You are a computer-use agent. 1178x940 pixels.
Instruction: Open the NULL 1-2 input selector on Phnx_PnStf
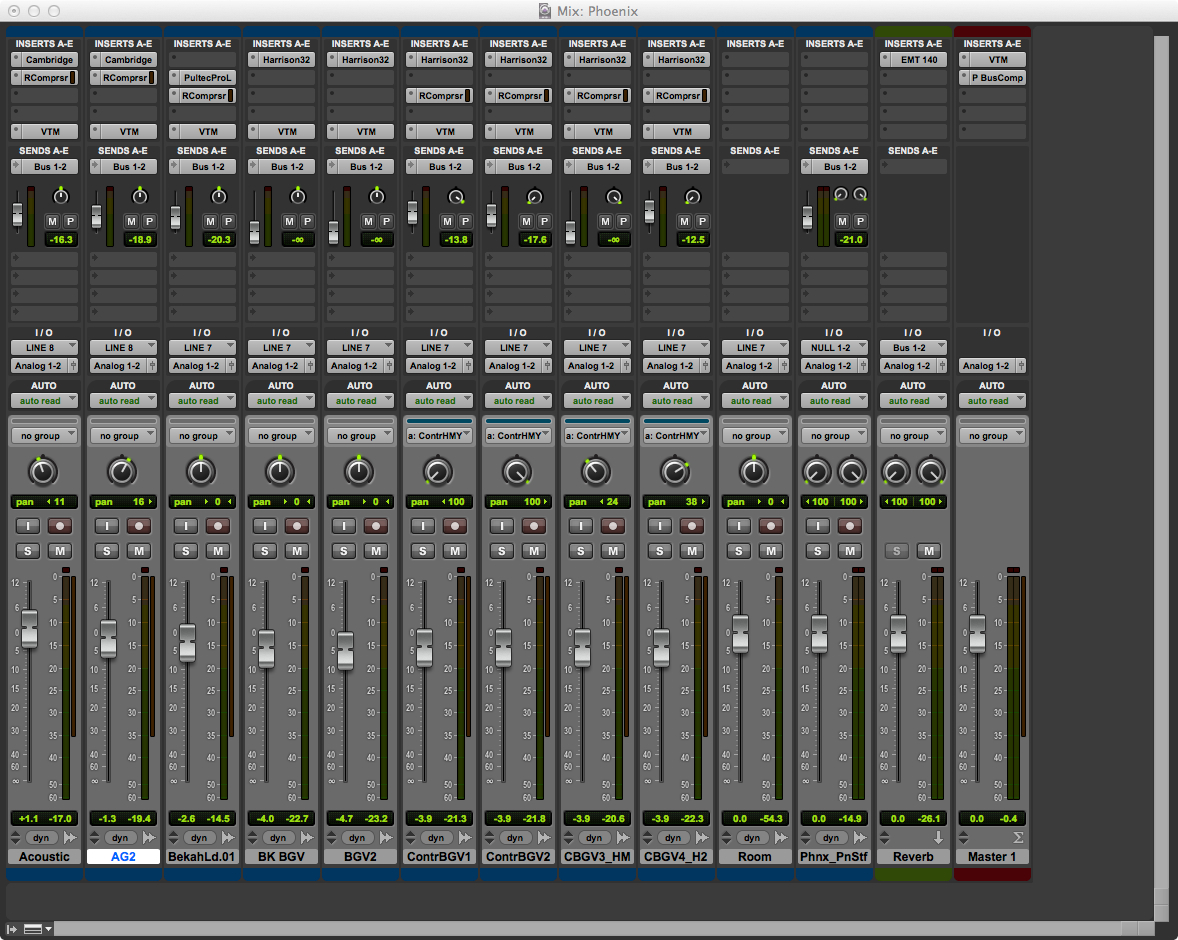point(834,347)
